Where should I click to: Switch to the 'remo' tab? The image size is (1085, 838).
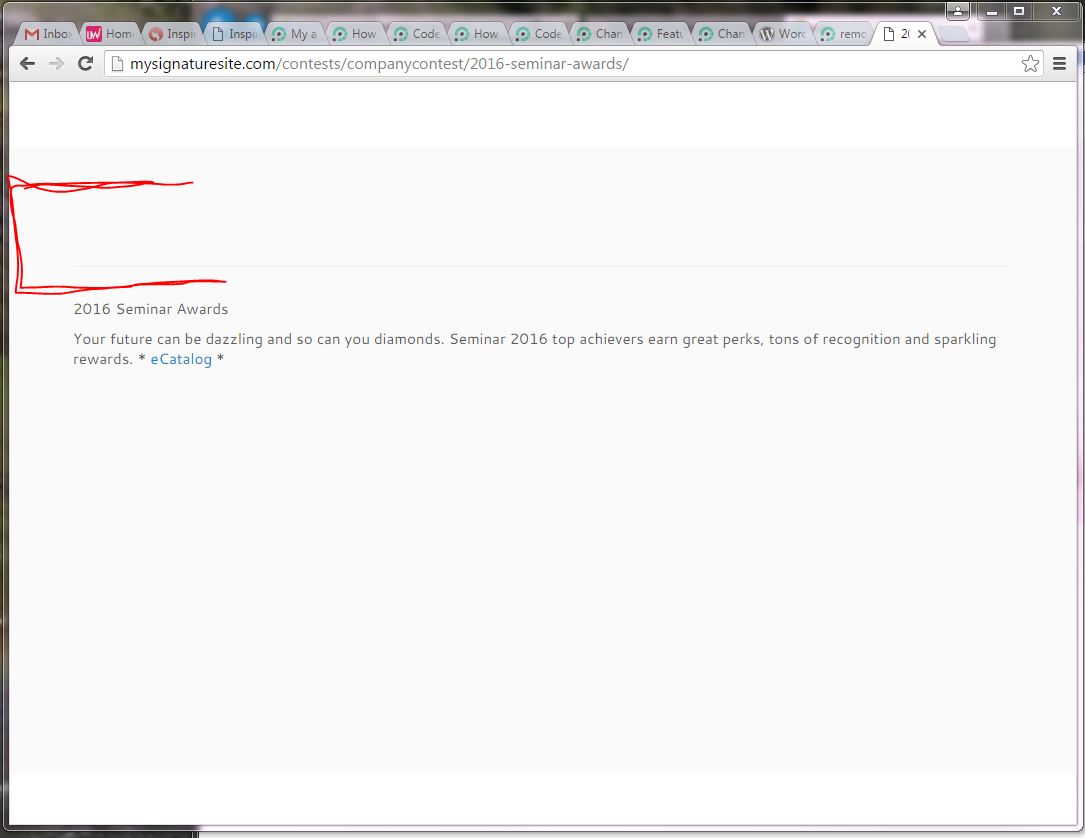(844, 34)
